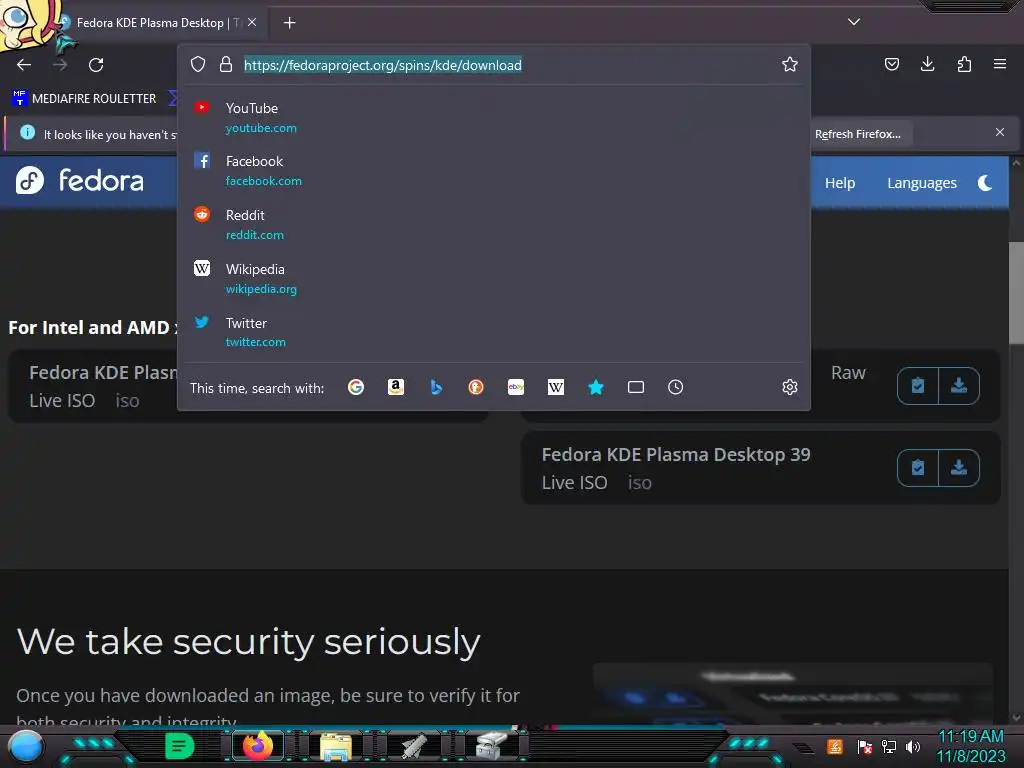
Task: Search this time with DuckDuckGo
Action: pyautogui.click(x=476, y=387)
